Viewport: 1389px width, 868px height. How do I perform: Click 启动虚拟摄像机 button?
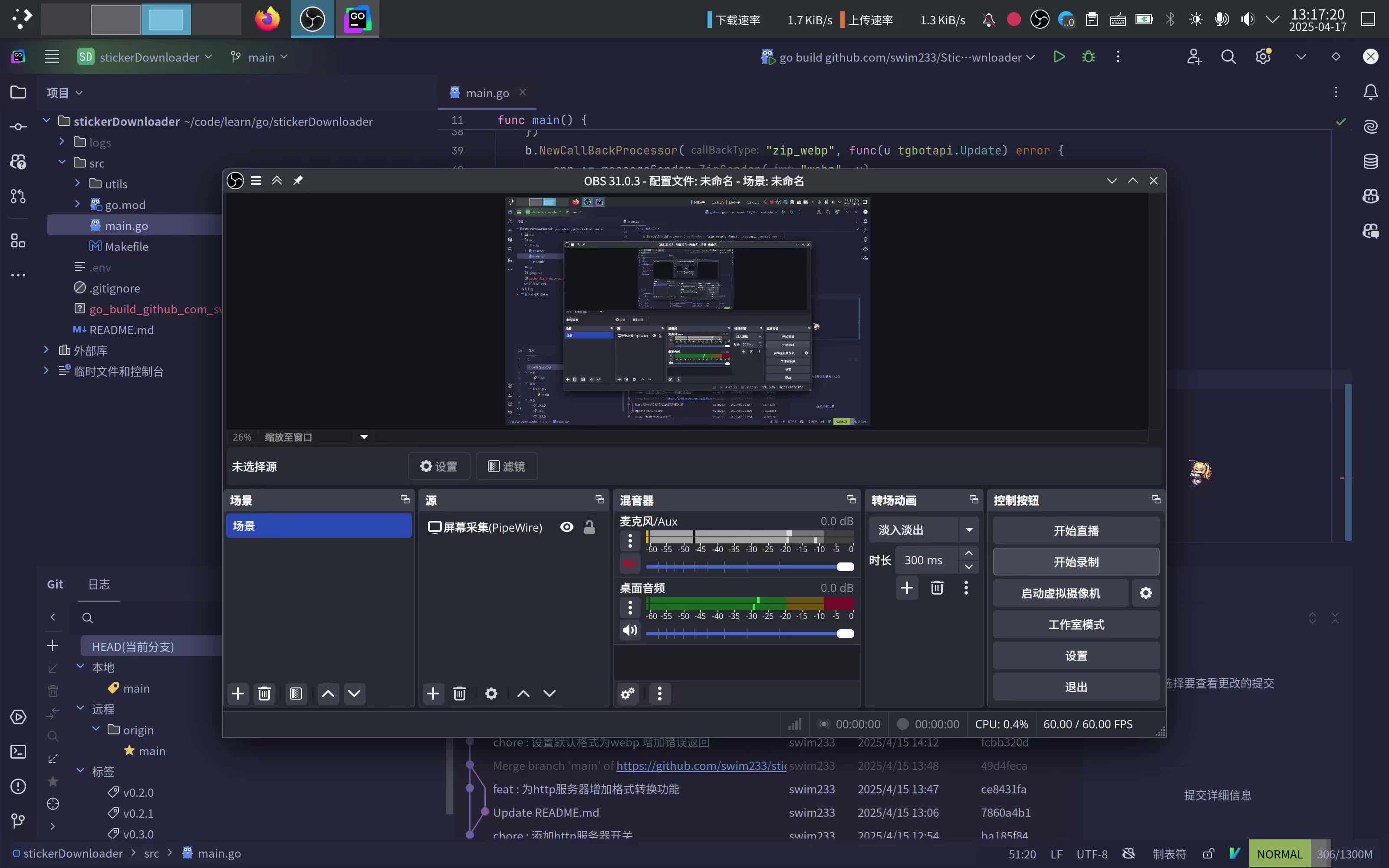(x=1061, y=593)
